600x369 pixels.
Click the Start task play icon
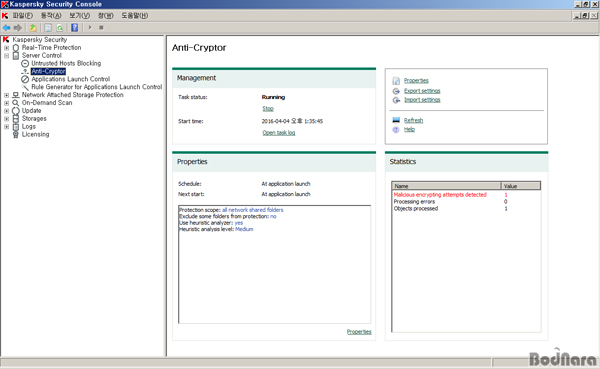90,28
